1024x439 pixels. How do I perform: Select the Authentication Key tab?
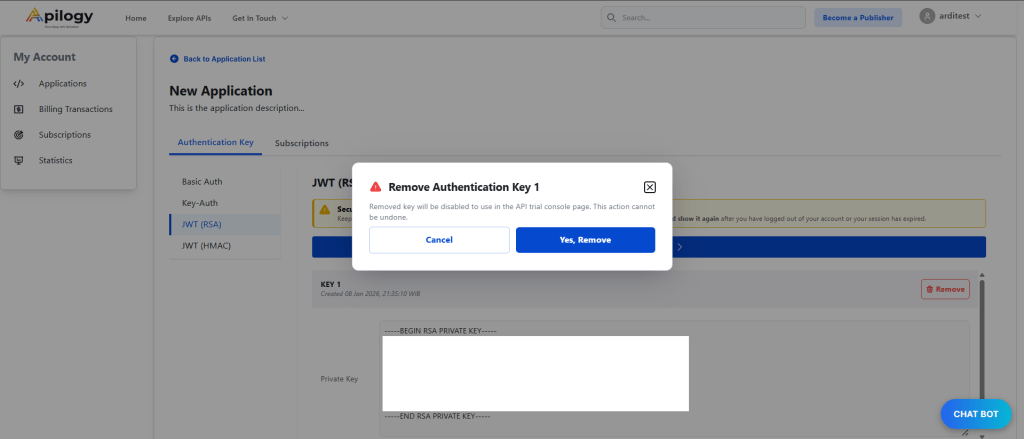(x=215, y=143)
